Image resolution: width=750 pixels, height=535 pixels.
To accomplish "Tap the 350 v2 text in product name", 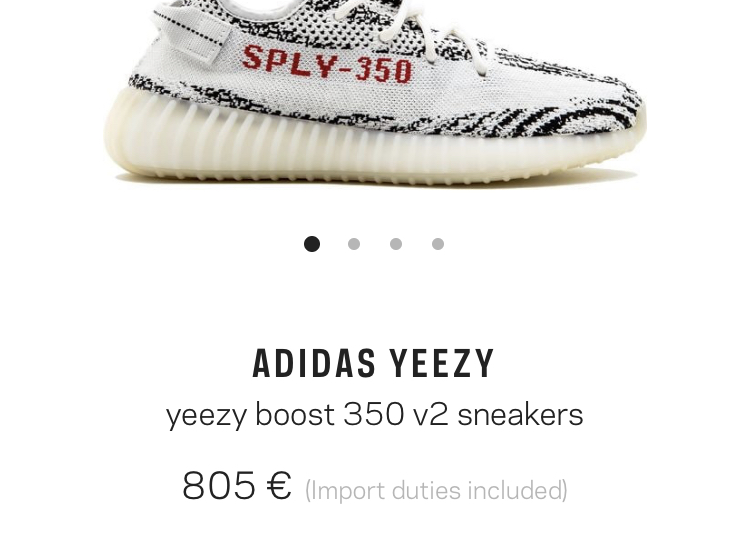I will pyautogui.click(x=396, y=414).
